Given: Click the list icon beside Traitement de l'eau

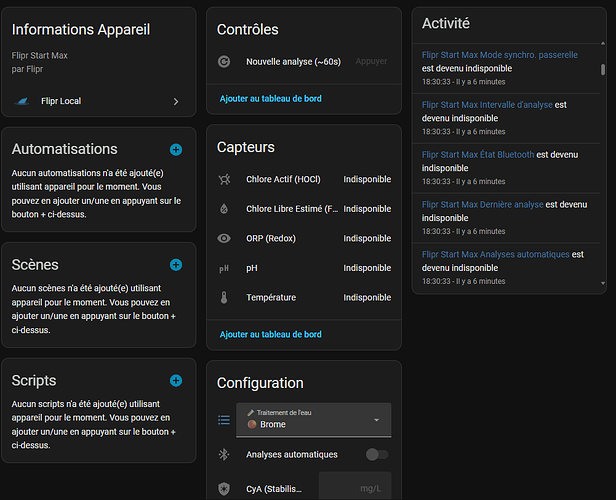Looking at the screenshot, I should point(224,420).
